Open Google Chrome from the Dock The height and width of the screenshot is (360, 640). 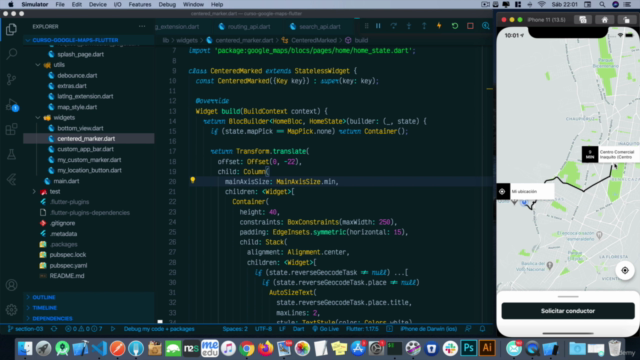[247, 349]
